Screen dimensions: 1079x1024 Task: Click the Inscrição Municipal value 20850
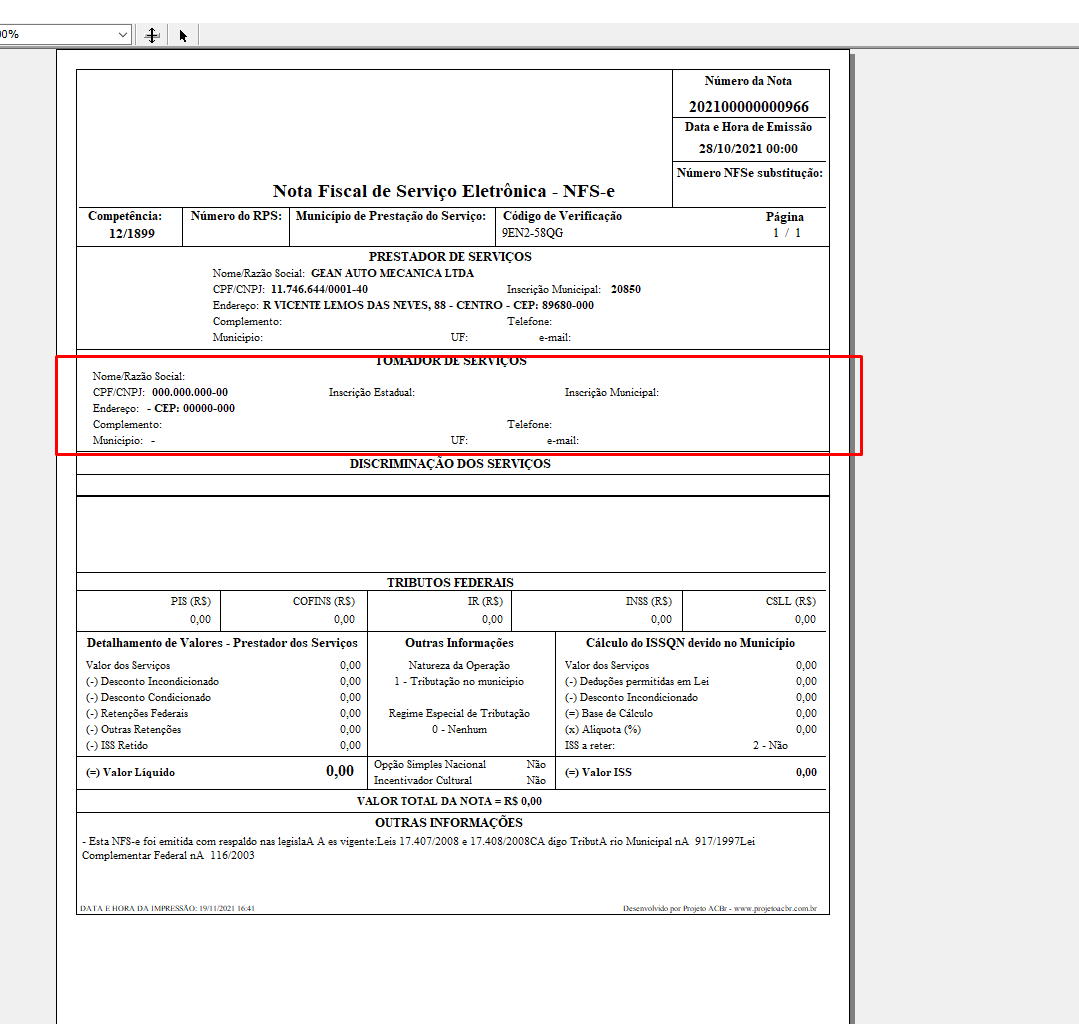tap(626, 289)
